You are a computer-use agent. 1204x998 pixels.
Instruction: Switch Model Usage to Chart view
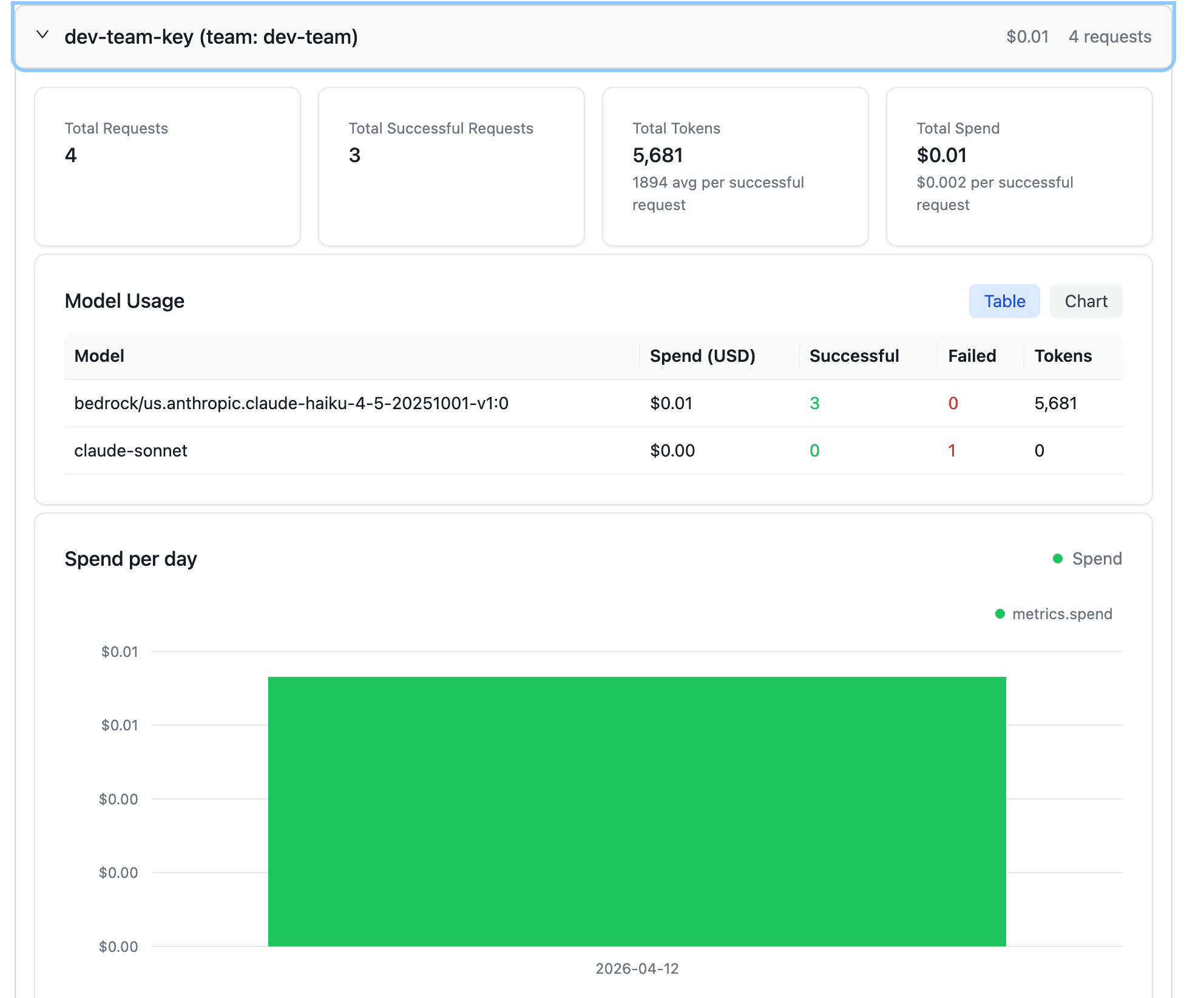pyautogui.click(x=1085, y=301)
